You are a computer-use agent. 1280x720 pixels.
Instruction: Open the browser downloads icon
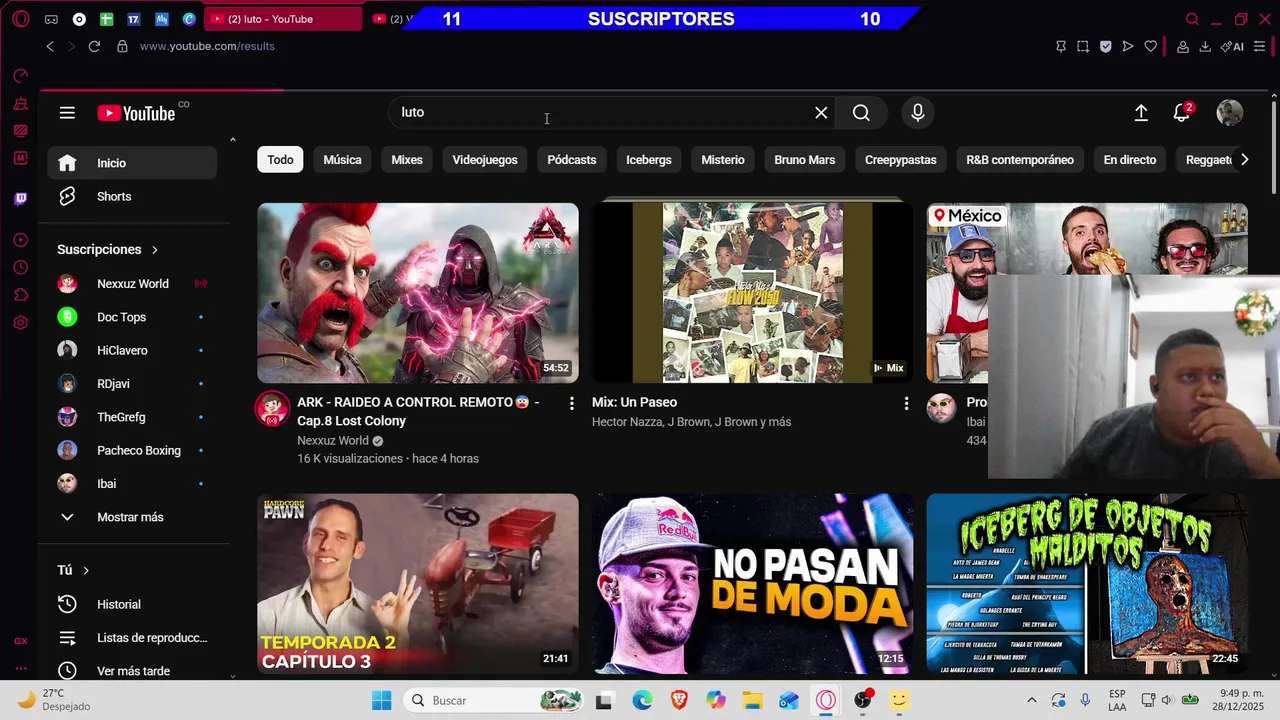(x=1205, y=46)
